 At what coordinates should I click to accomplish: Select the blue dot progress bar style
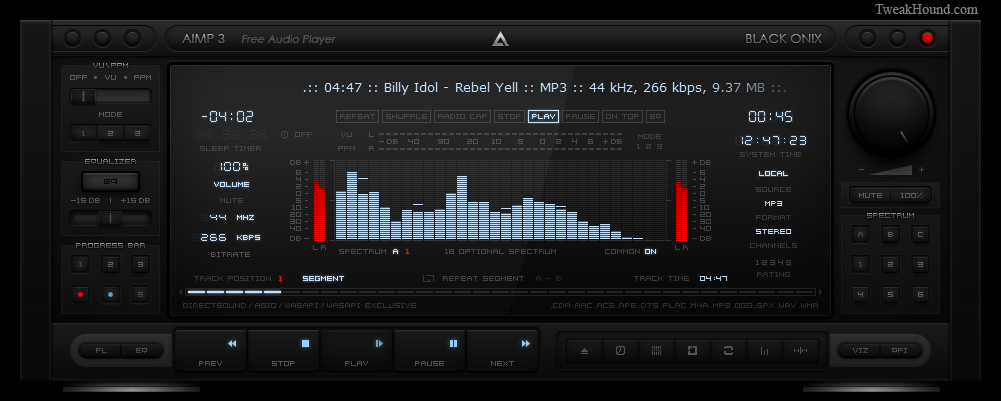[110, 294]
